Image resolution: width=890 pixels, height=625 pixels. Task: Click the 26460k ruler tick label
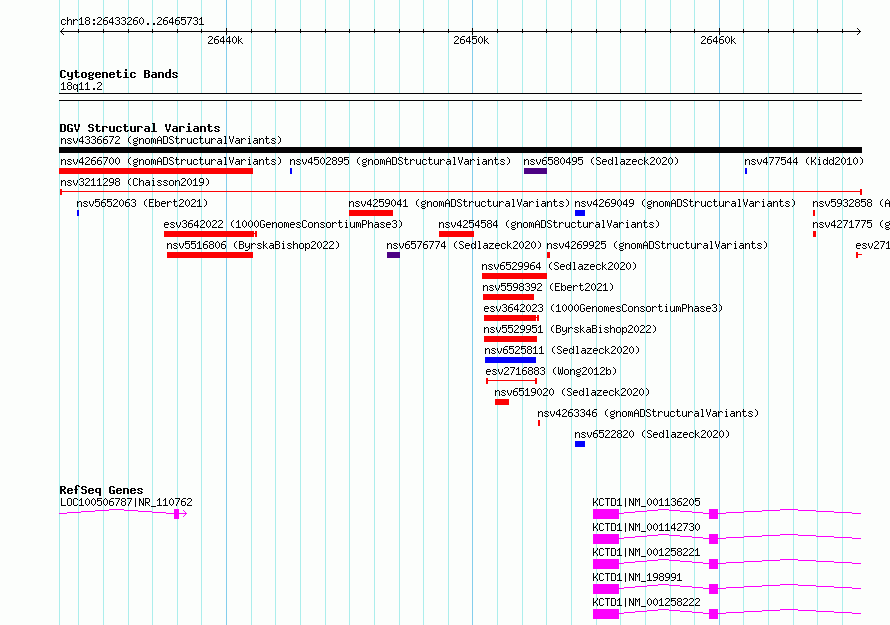pos(718,40)
